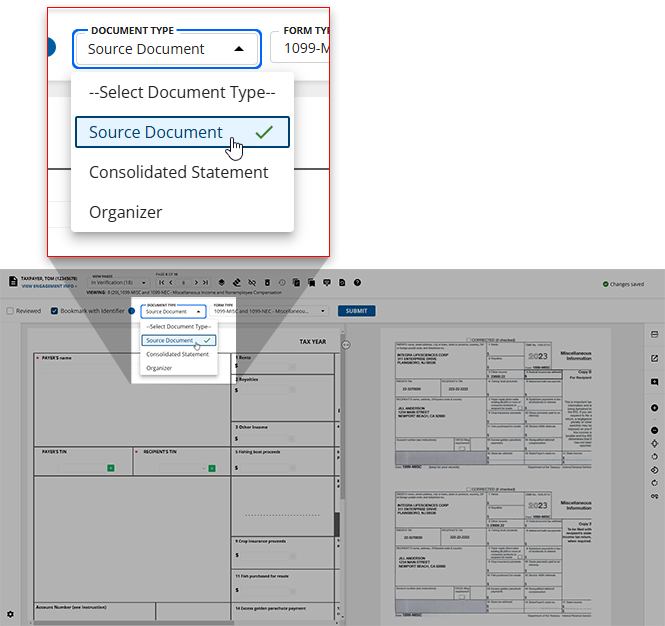The height and width of the screenshot is (626, 665).
Task: Click blue info circle beside Bookmark with Identifier
Action: pos(131,311)
